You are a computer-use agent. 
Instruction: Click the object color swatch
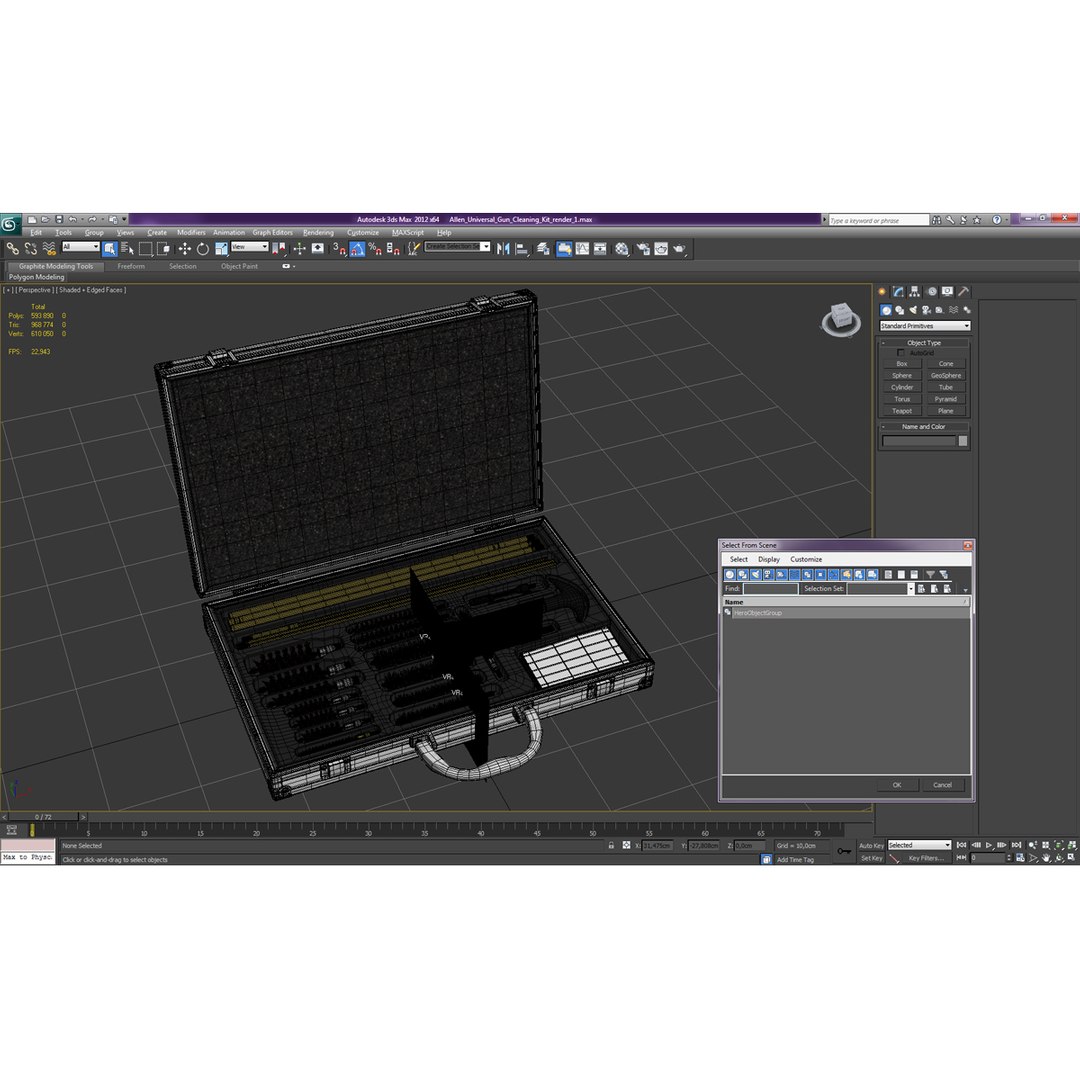[962, 441]
